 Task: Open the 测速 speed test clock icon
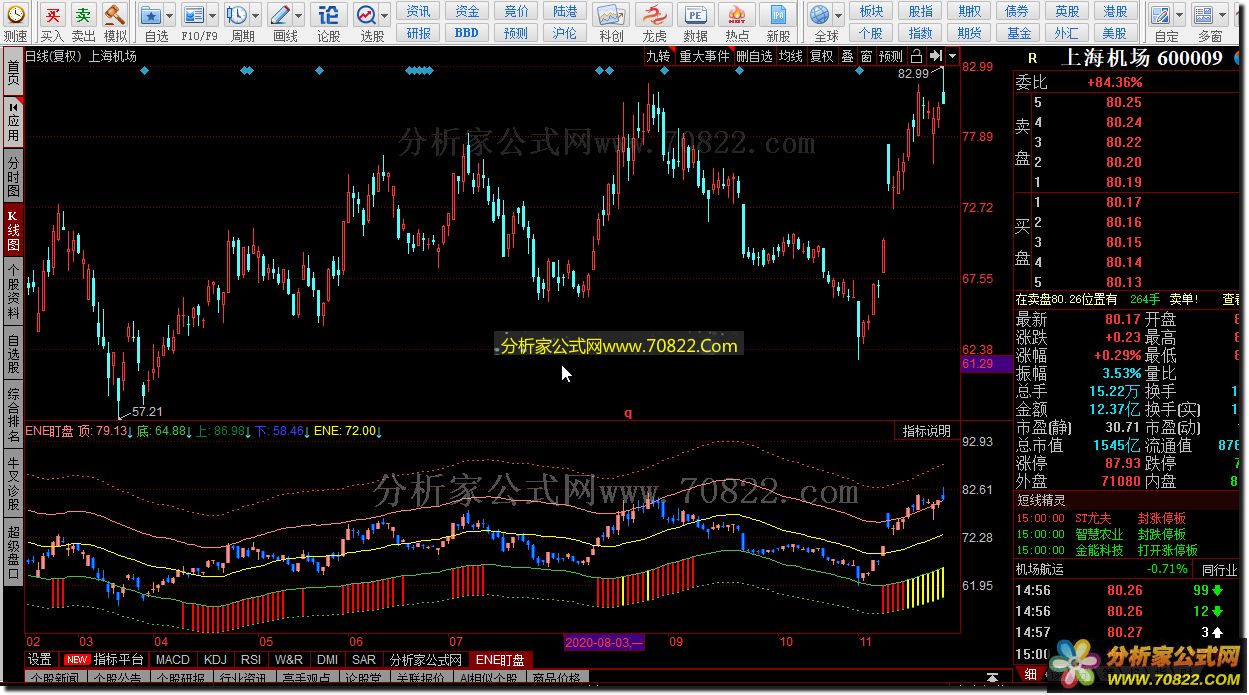pos(15,15)
